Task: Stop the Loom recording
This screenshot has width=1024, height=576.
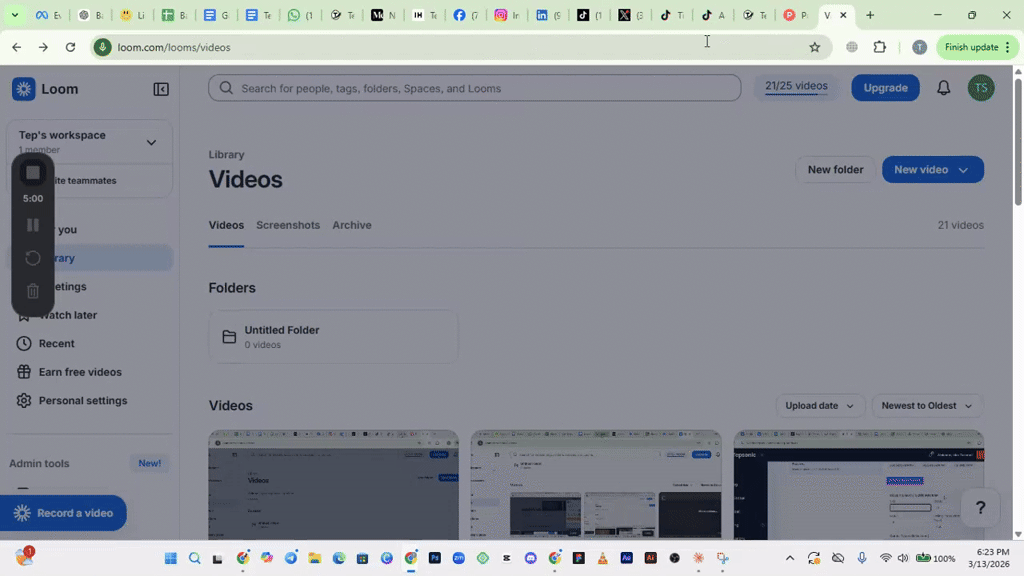Action: tap(33, 172)
